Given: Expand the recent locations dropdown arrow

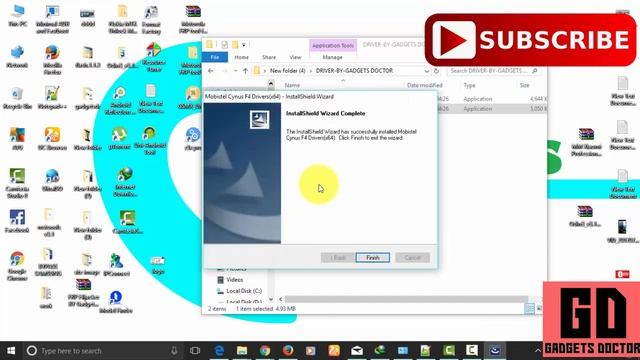Looking at the screenshot, I should click(x=236, y=71).
